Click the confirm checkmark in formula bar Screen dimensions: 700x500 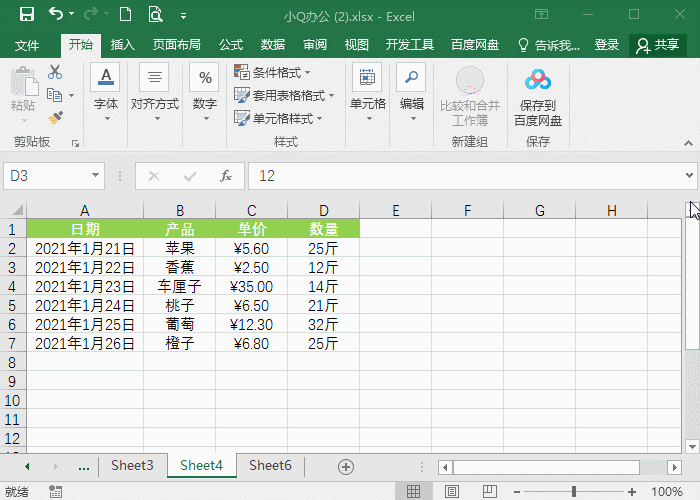click(x=190, y=176)
